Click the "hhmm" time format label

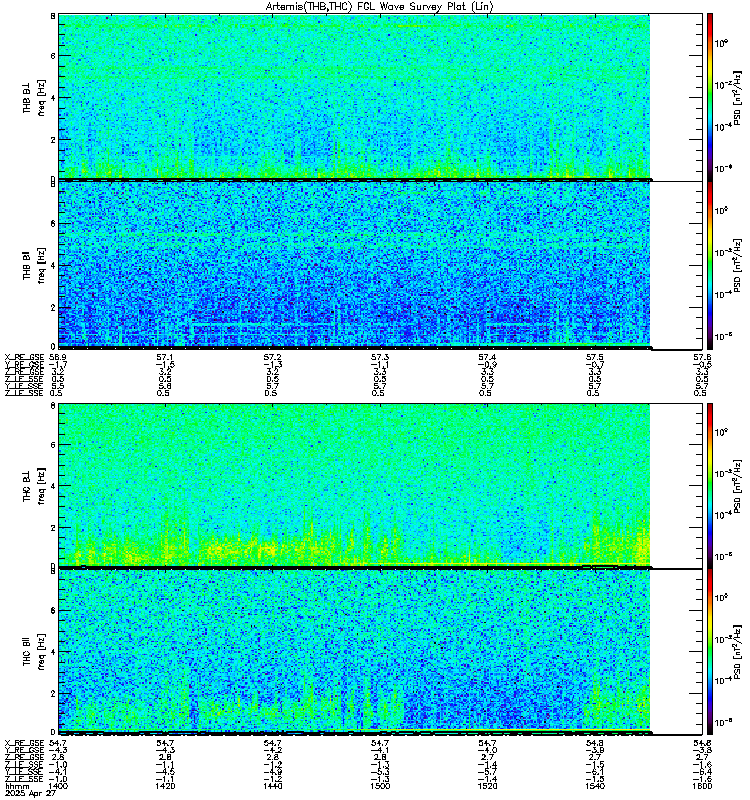click(x=17, y=787)
